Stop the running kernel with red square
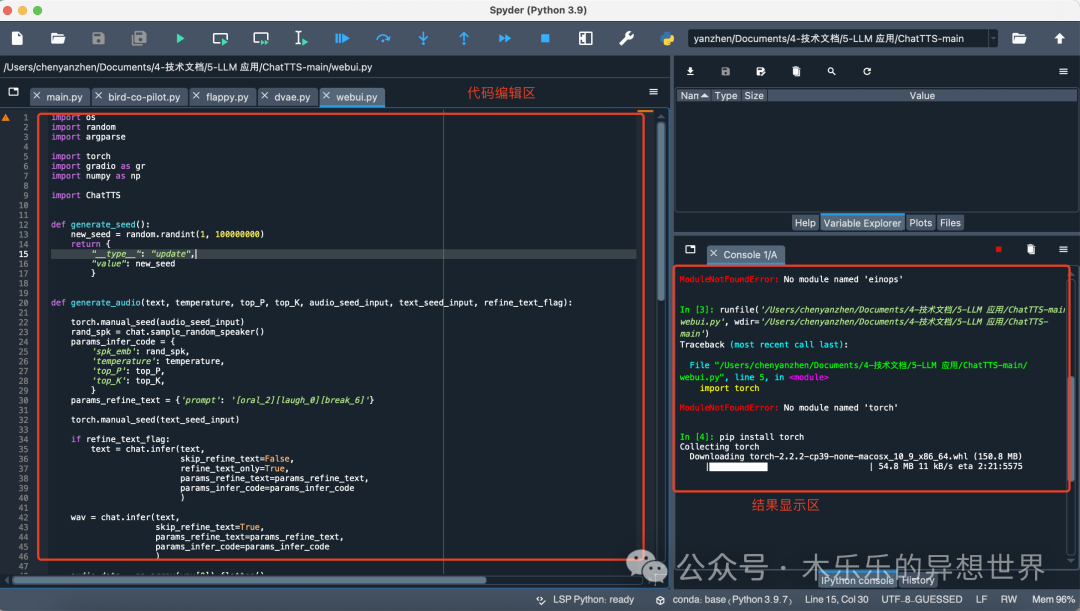 (998, 249)
